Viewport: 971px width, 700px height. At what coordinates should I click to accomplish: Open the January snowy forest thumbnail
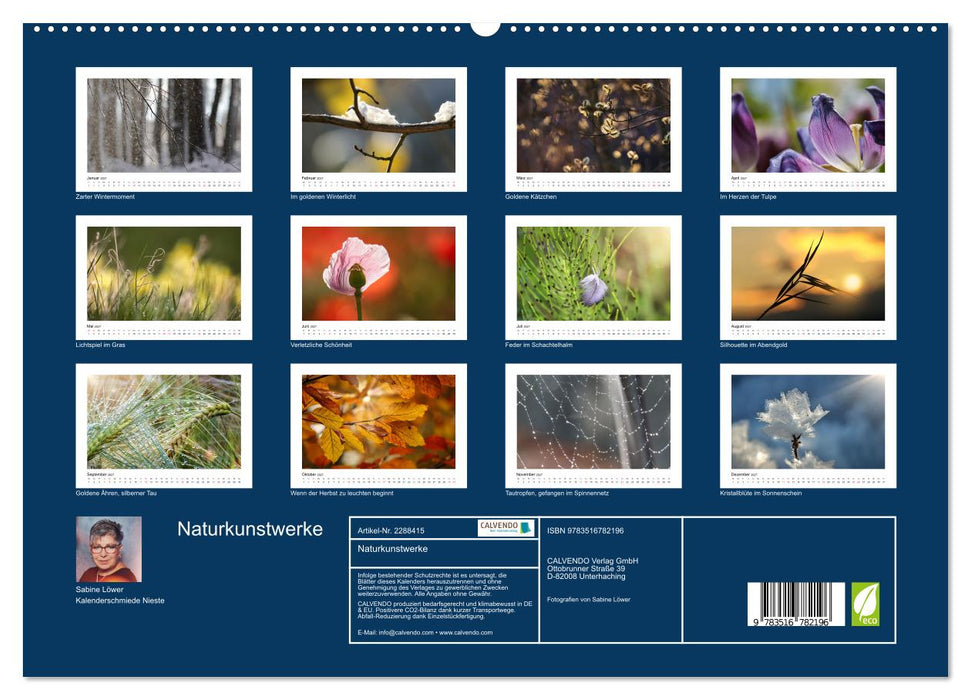(164, 129)
